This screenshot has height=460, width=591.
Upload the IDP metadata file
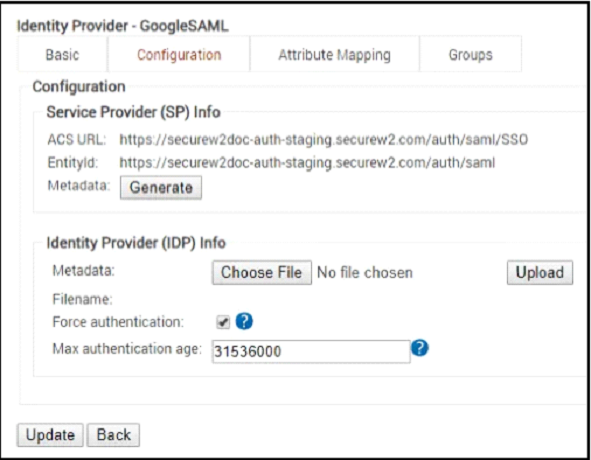tap(540, 272)
